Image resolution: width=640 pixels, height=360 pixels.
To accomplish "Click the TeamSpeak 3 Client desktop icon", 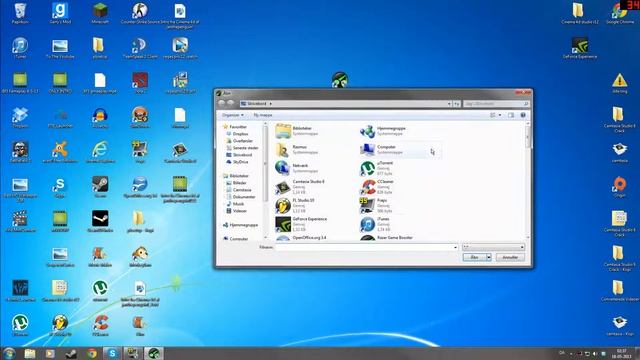I will coord(140,48).
